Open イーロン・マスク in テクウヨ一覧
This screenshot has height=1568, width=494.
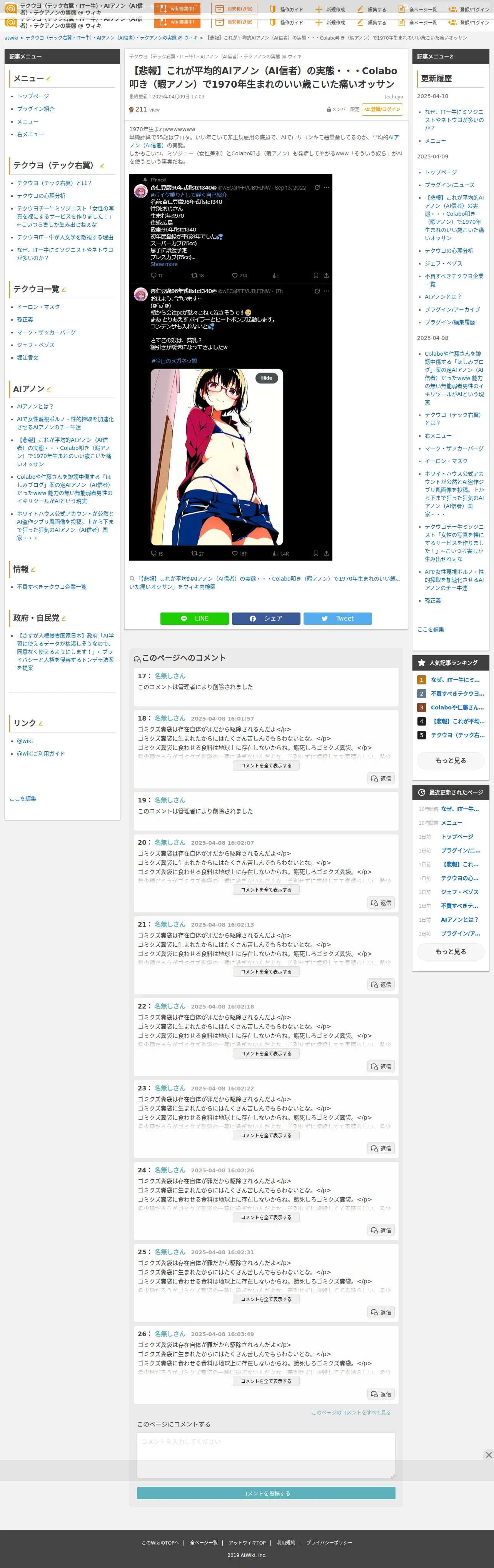point(38,307)
